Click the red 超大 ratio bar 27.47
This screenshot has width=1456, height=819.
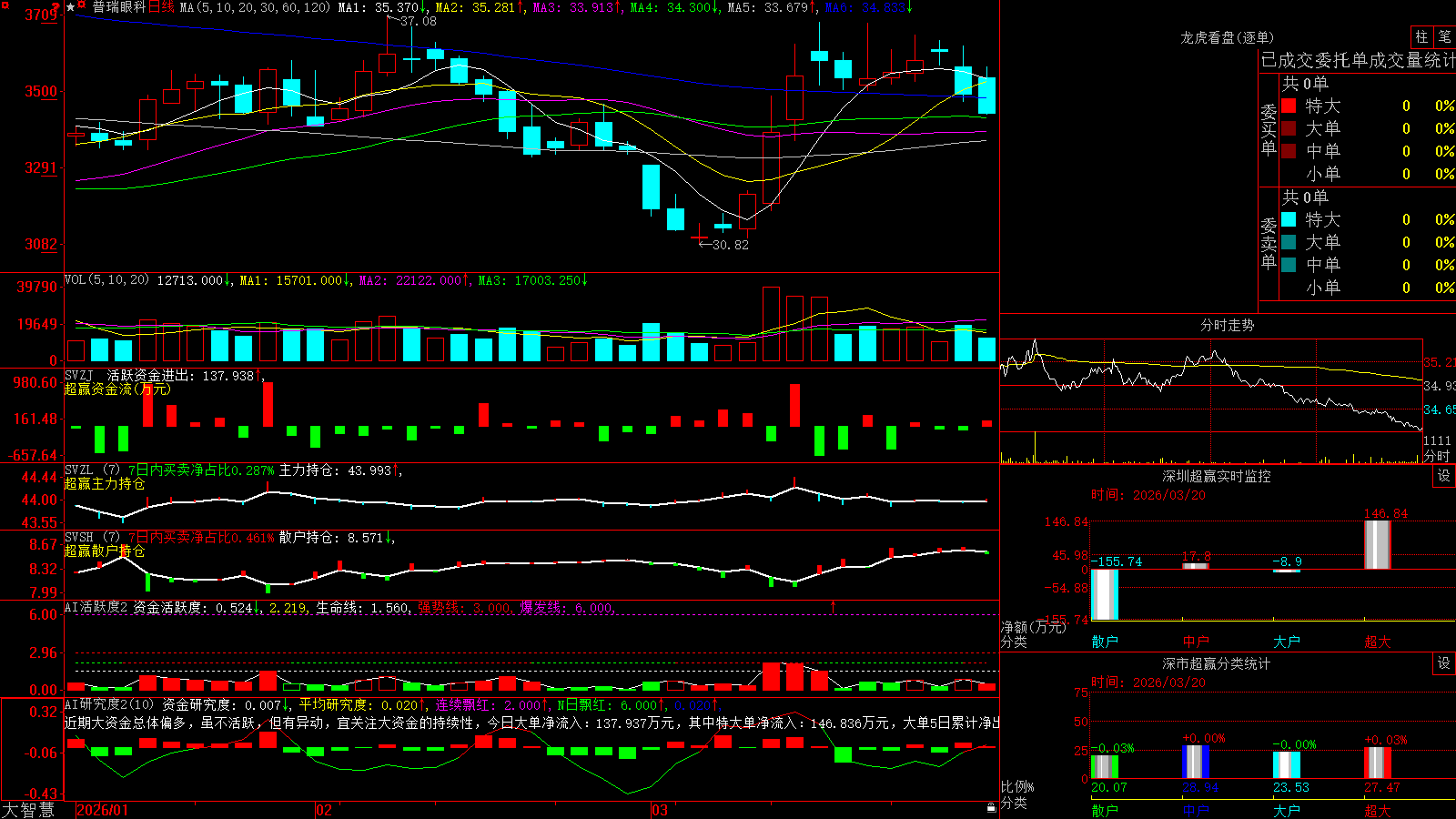point(1378,763)
